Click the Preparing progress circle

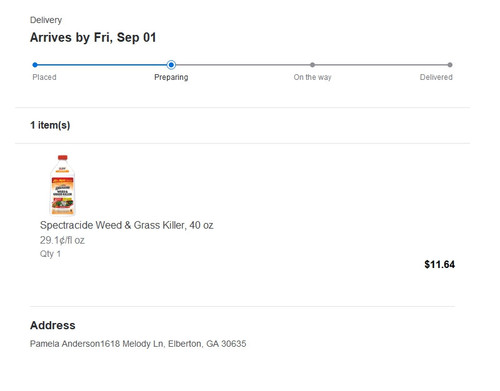click(171, 65)
